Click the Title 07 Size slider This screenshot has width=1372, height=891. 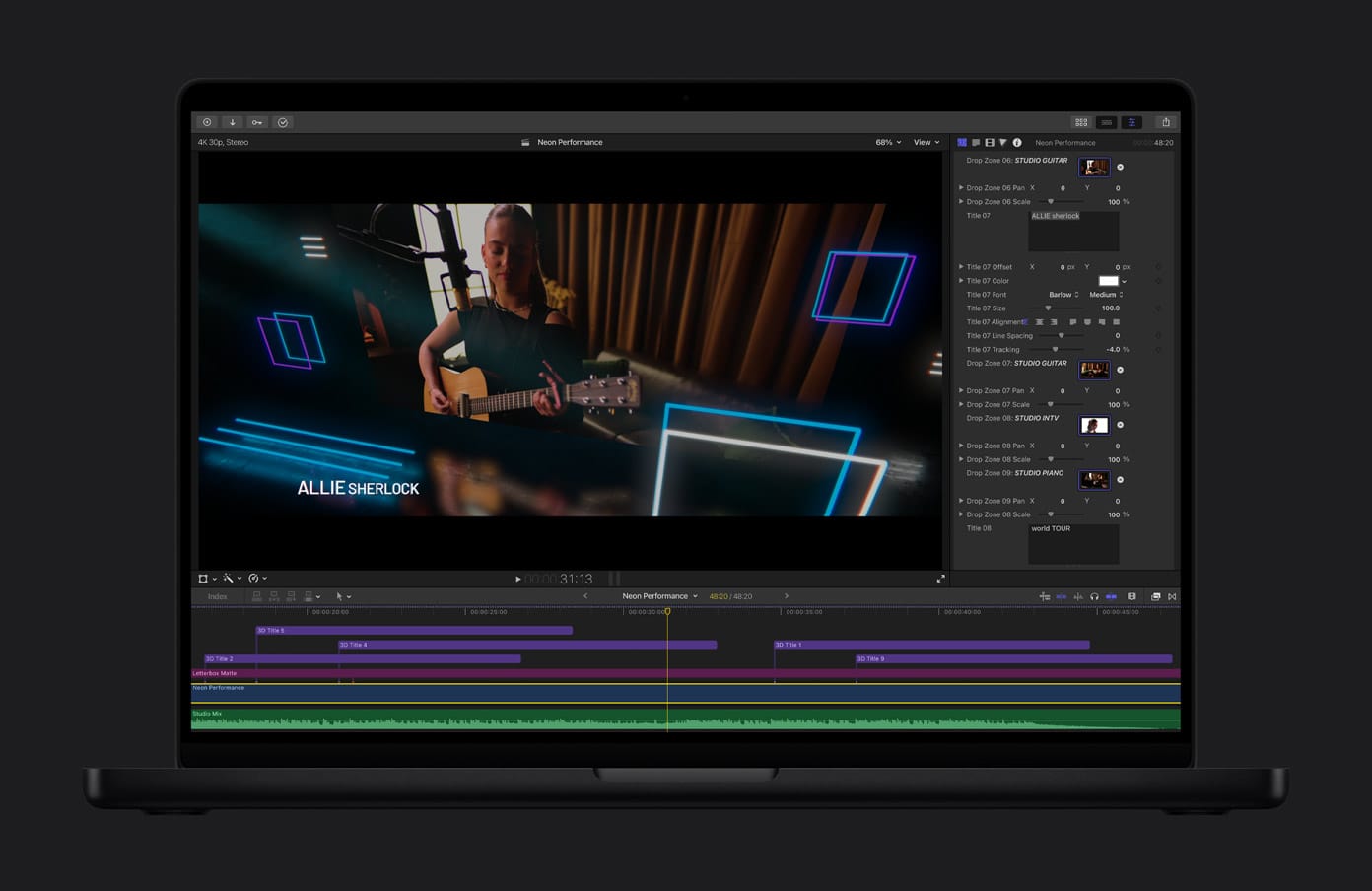pyautogui.click(x=1048, y=308)
